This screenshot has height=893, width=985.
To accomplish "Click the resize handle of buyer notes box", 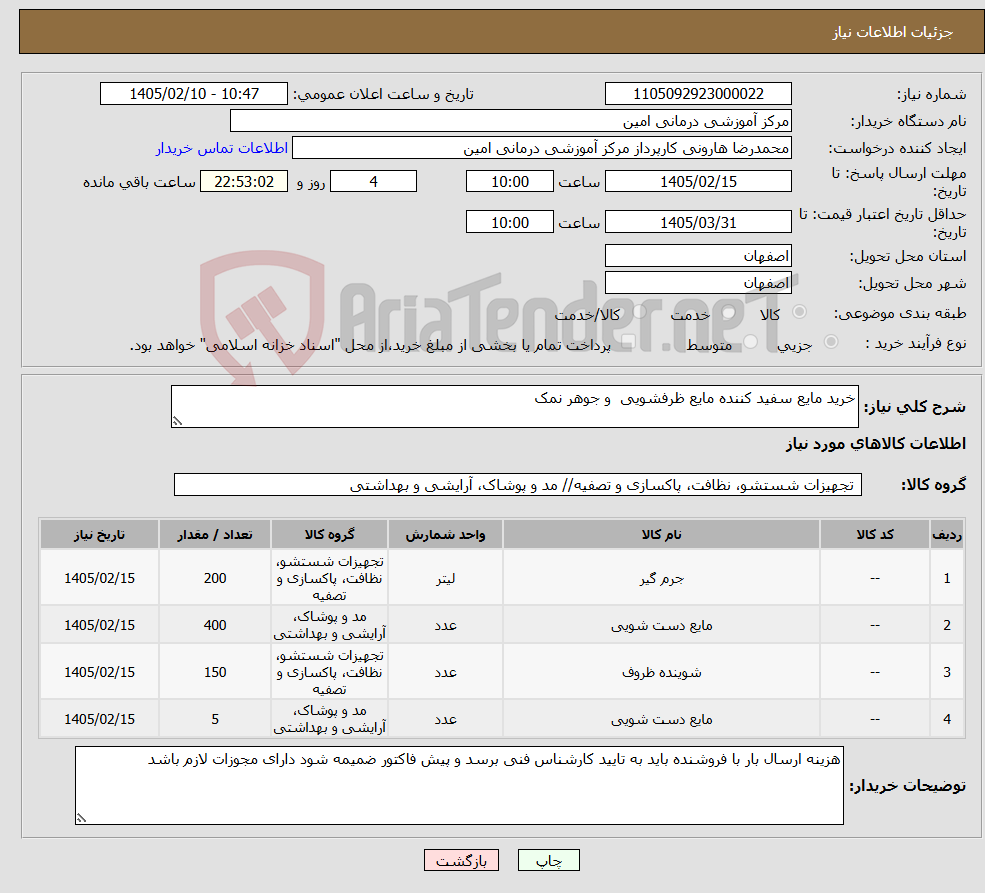I will [x=81, y=818].
